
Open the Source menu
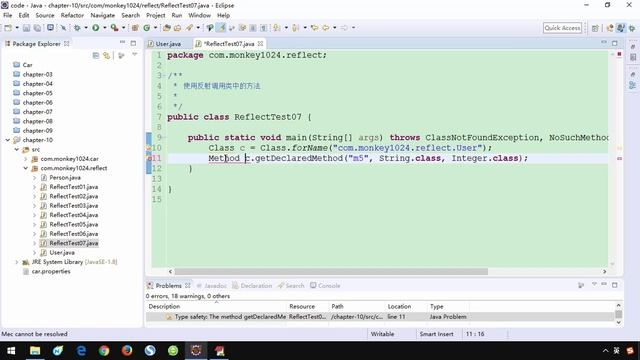[x=45, y=15]
